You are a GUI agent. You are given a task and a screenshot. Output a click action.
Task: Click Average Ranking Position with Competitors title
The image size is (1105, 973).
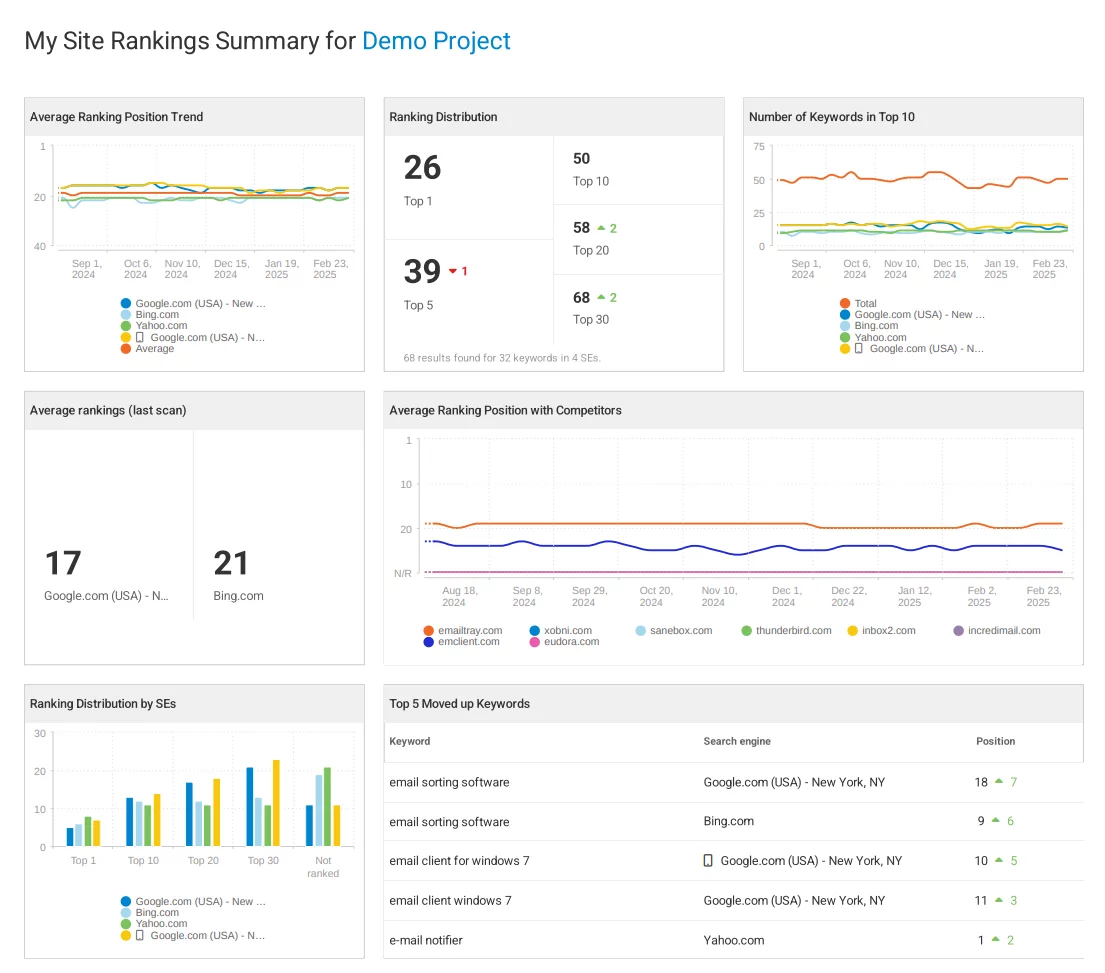505,410
